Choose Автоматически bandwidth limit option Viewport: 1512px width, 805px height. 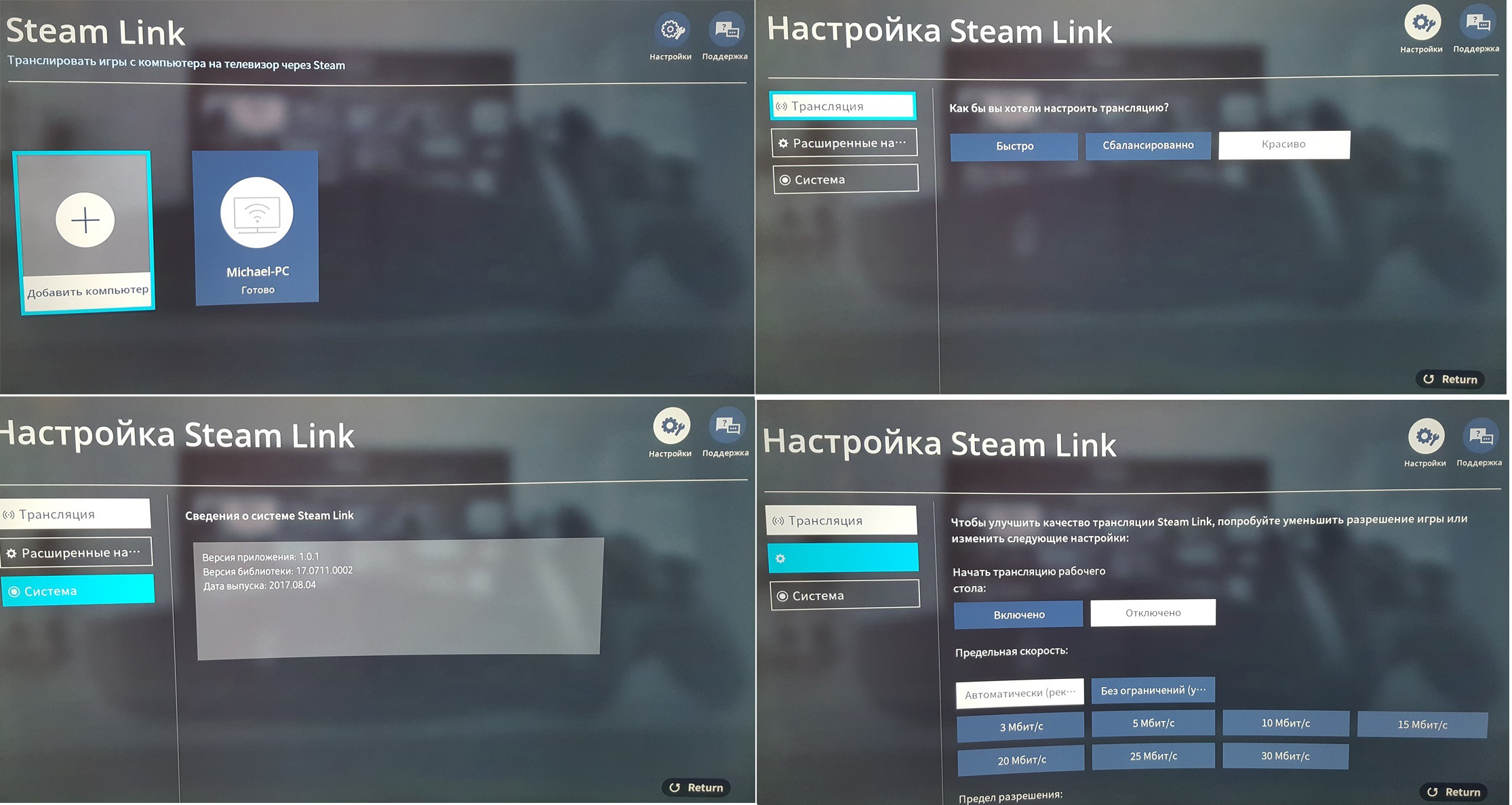[x=1020, y=693]
